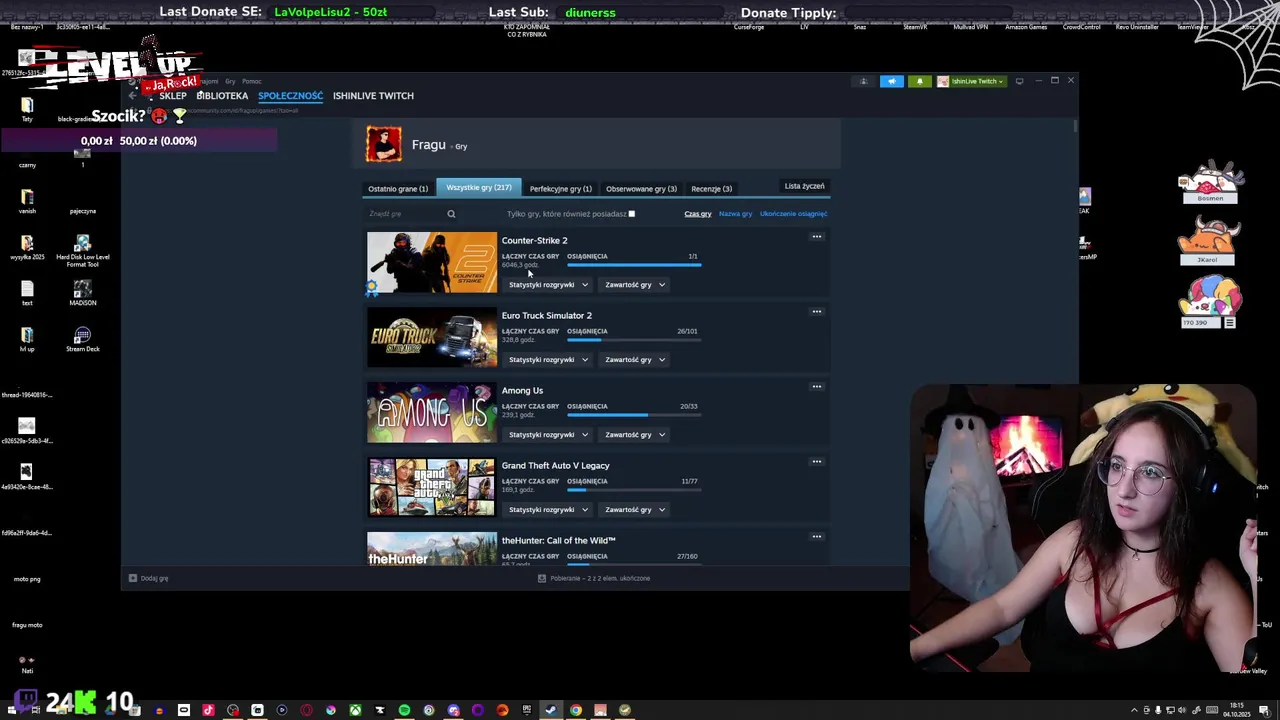Click Xbox icon in taskbar
Screen dimensions: 1280x720
pos(355,710)
